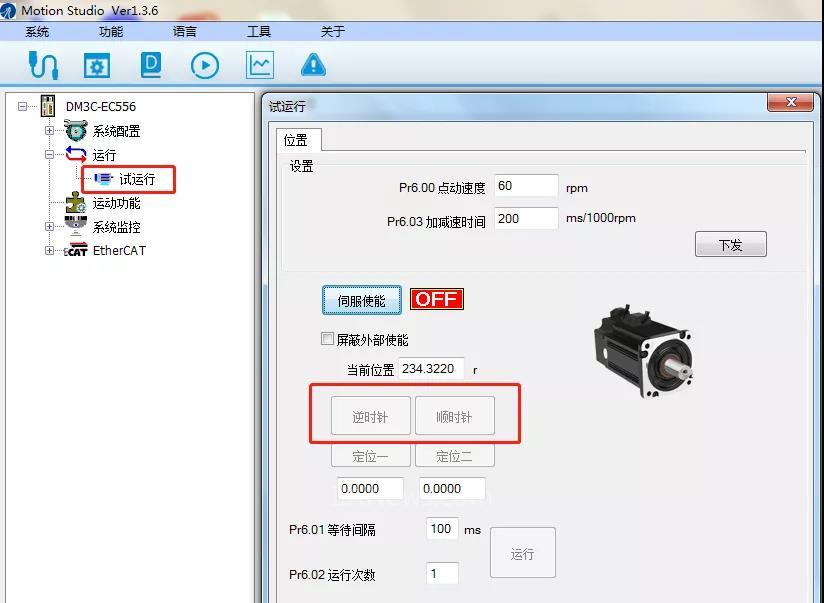
Task: Click the 运行 red-blue arrows icon
Action: [x=76, y=155]
